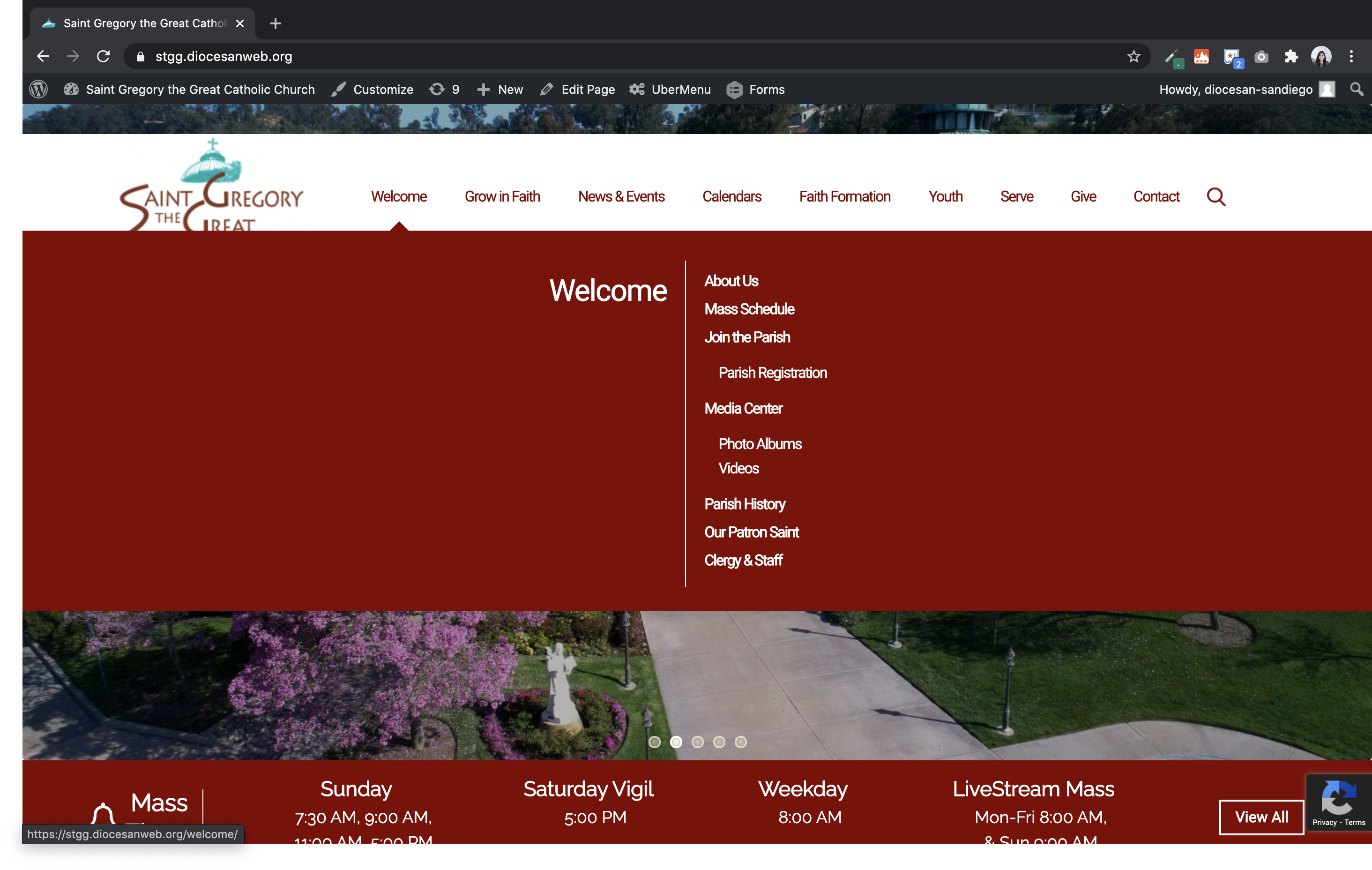Expand the Grow in Faith menu
Viewport: 1372px width, 870px height.
pos(502,197)
